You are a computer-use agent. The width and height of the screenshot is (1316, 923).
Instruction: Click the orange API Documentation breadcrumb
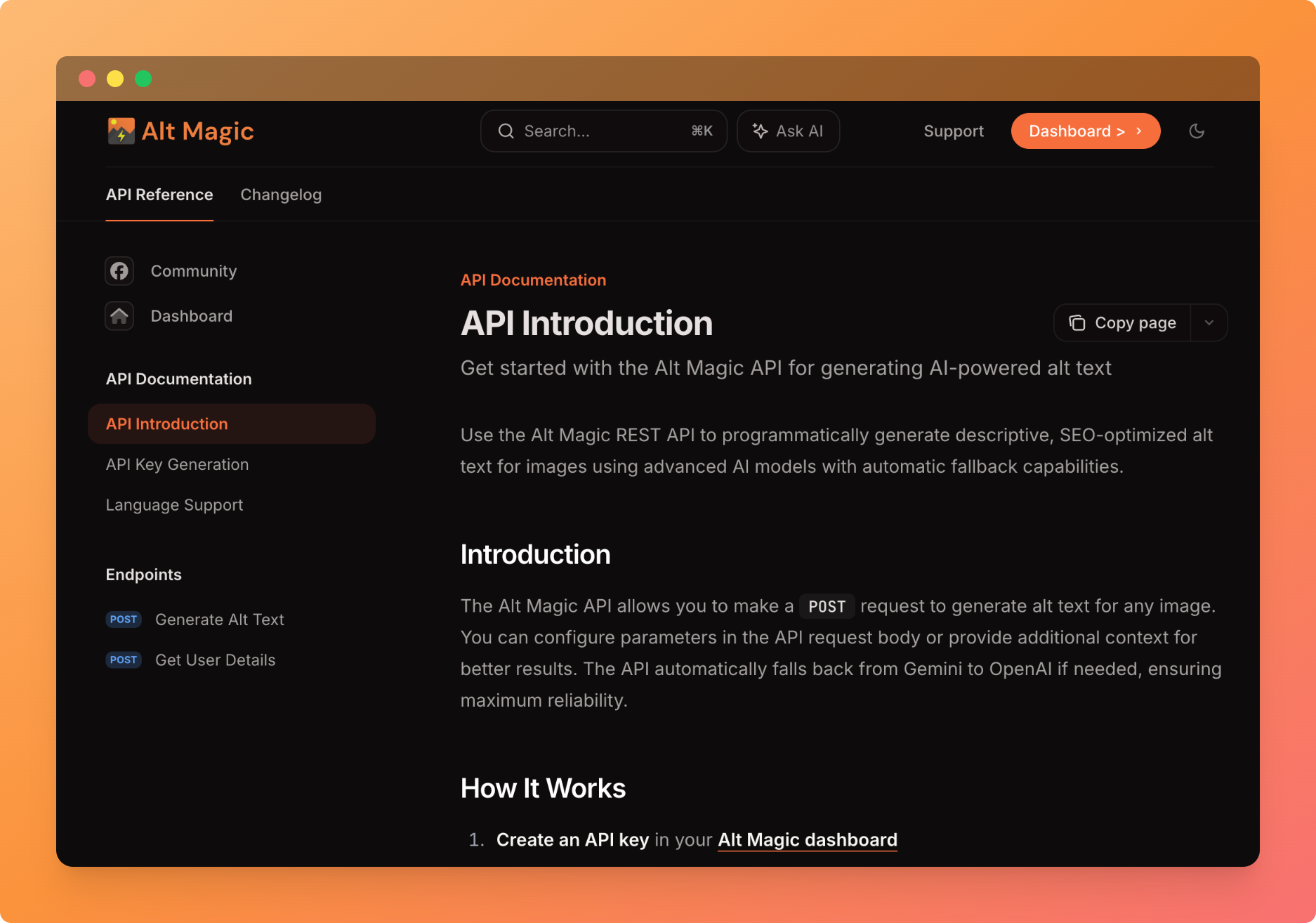pyautogui.click(x=533, y=280)
